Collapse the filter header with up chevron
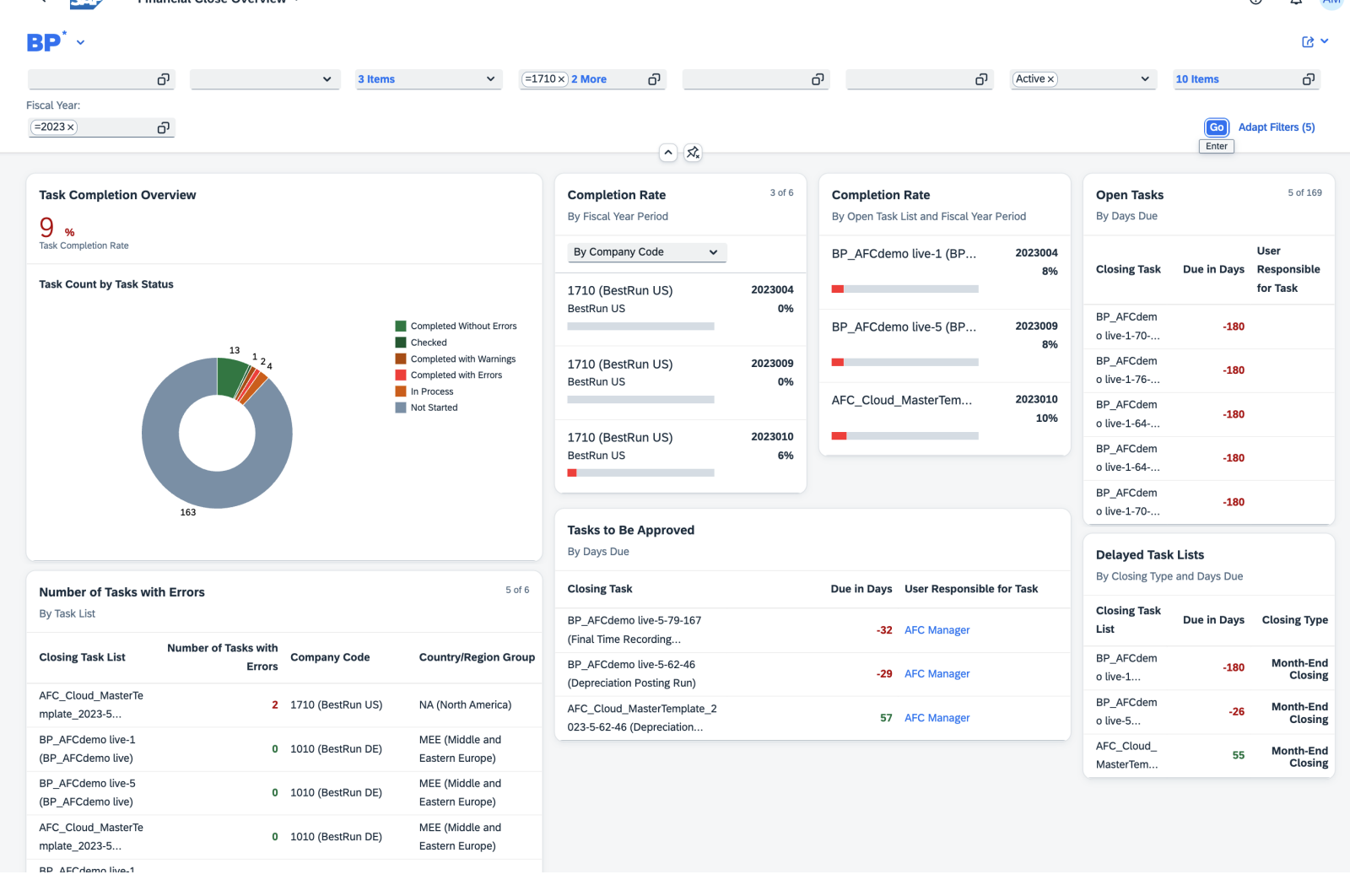 click(x=668, y=153)
